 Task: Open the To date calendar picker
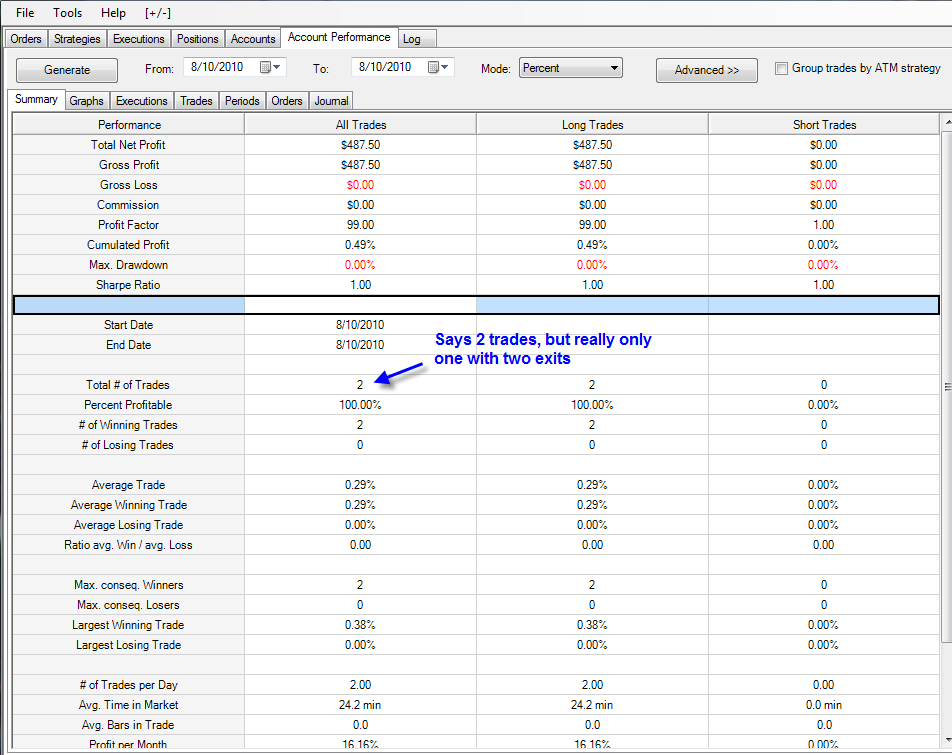pos(438,67)
